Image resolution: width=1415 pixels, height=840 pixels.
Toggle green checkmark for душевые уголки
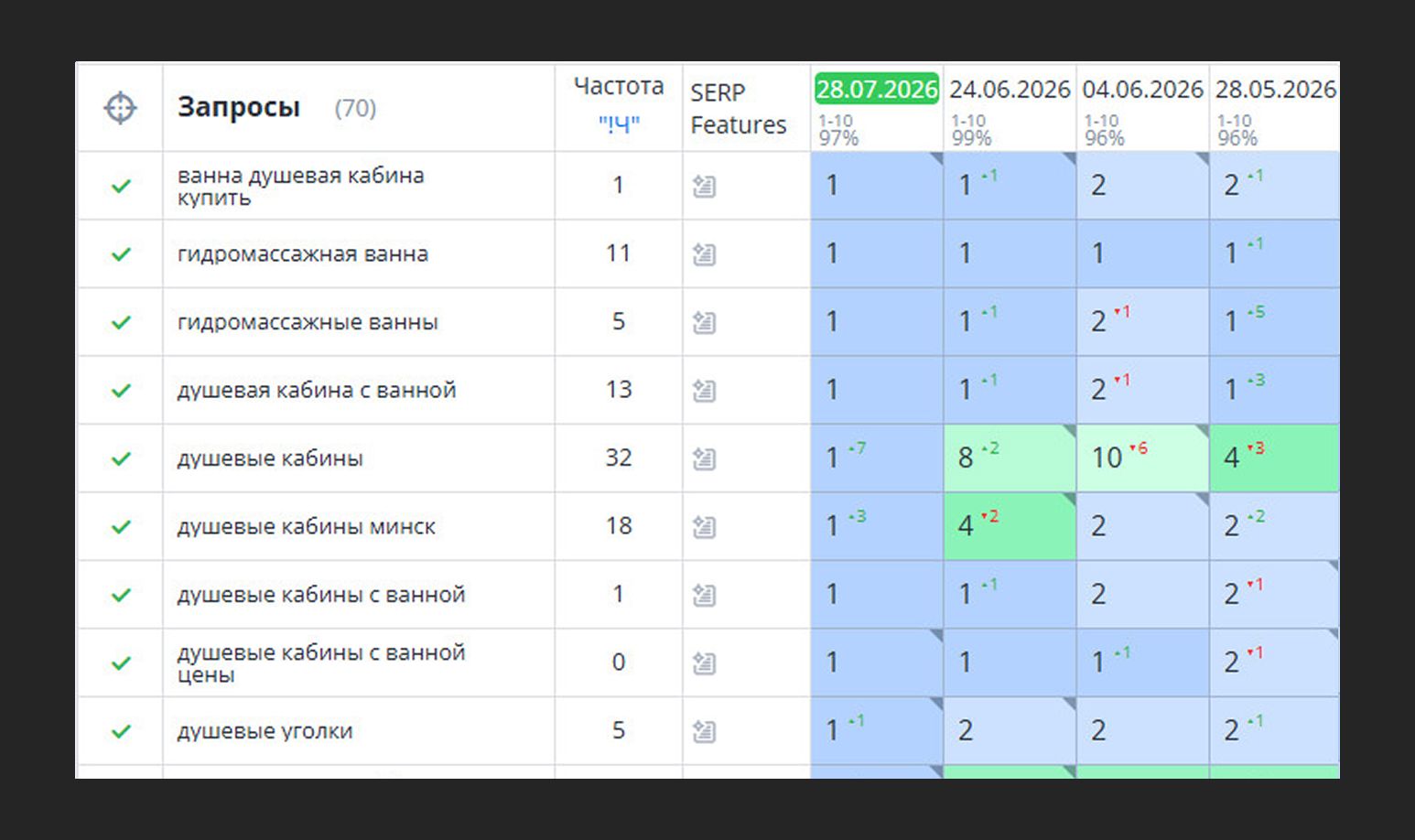point(121,731)
